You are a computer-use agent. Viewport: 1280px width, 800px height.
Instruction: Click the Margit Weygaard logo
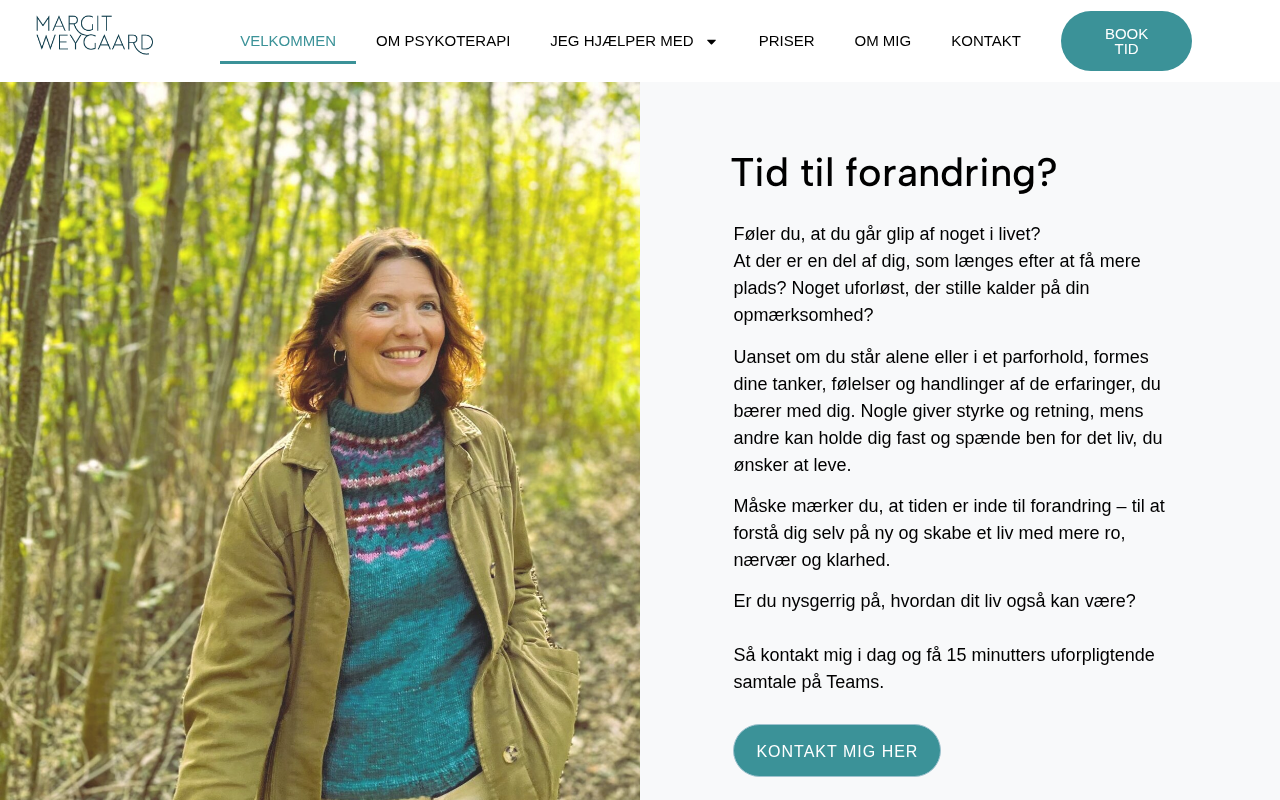tap(95, 35)
